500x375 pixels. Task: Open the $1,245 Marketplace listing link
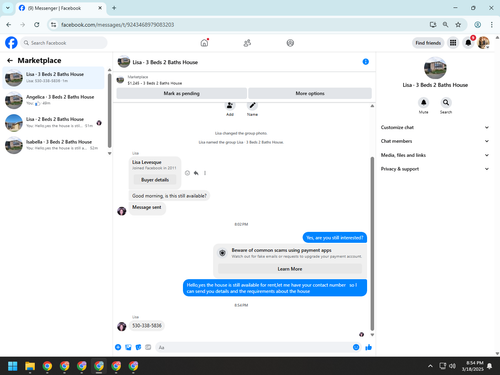pyautogui.click(x=155, y=83)
